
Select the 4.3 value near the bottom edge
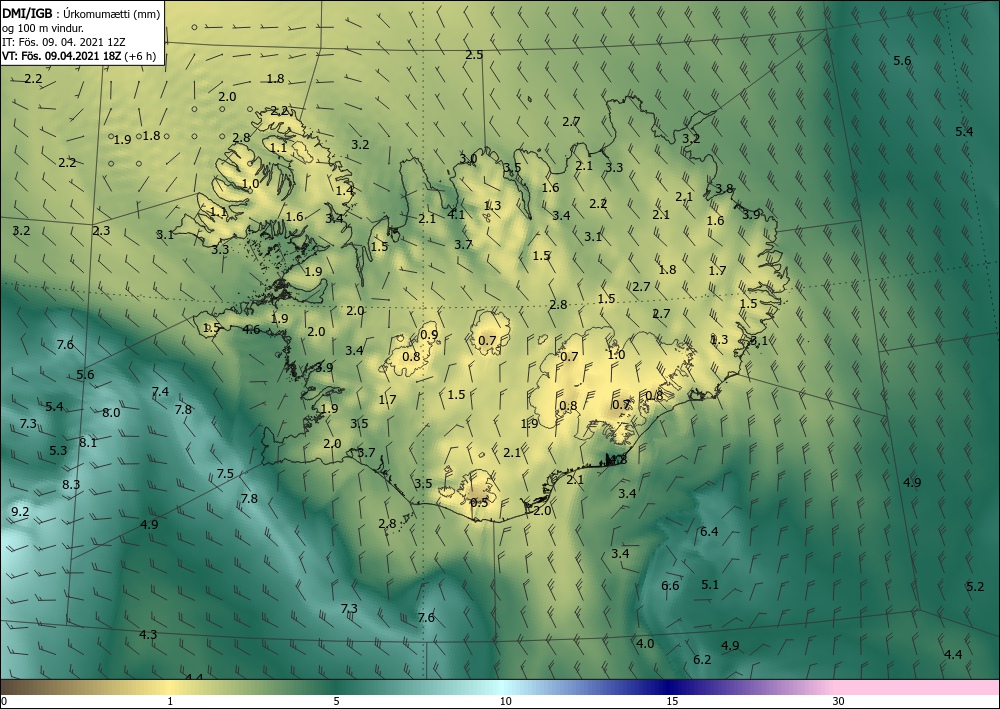click(148, 634)
